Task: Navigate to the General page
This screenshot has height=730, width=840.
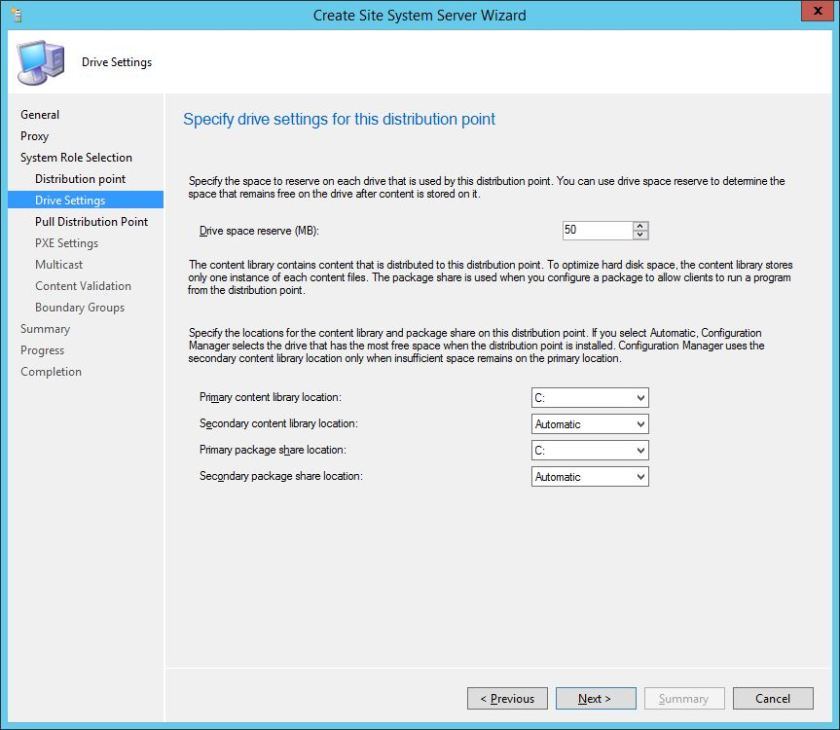Action: [x=40, y=114]
